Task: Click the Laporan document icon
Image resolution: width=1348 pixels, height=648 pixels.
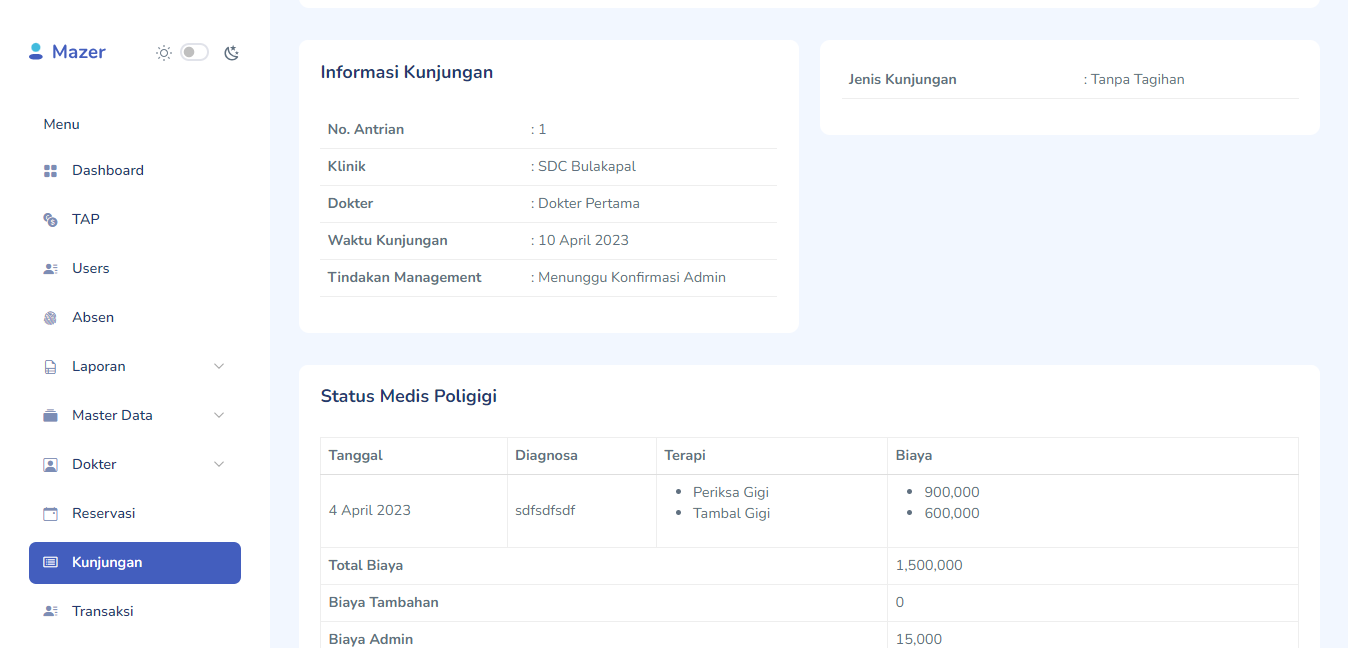Action: pyautogui.click(x=50, y=367)
